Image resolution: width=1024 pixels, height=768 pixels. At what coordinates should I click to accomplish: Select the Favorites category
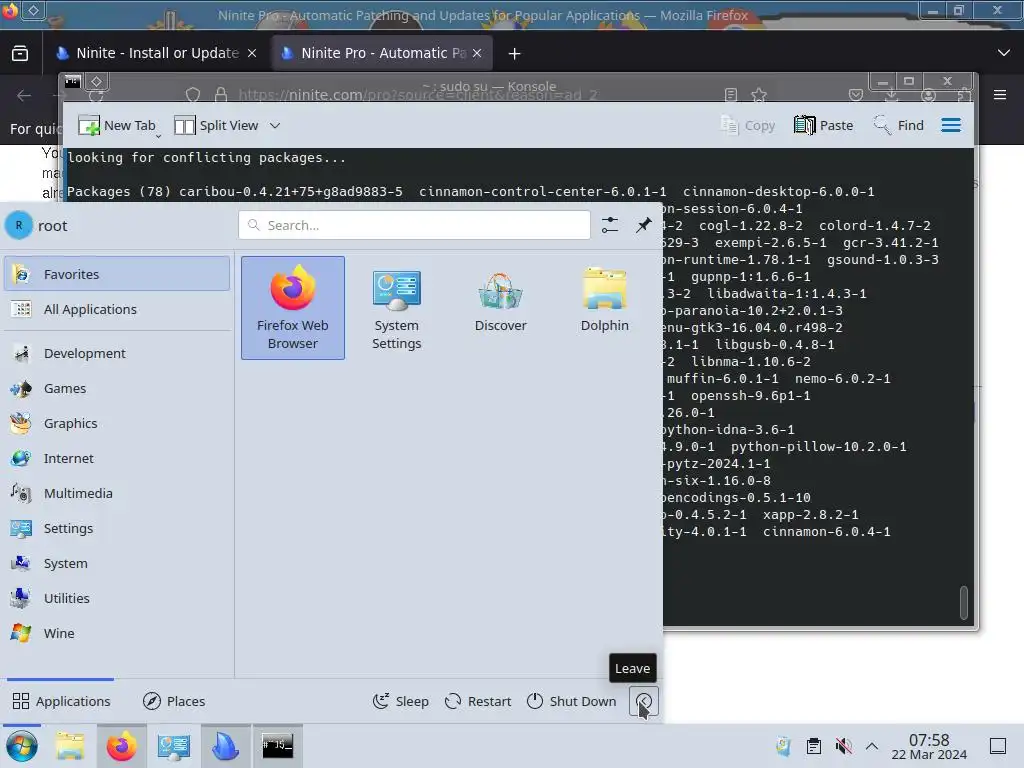(117, 274)
